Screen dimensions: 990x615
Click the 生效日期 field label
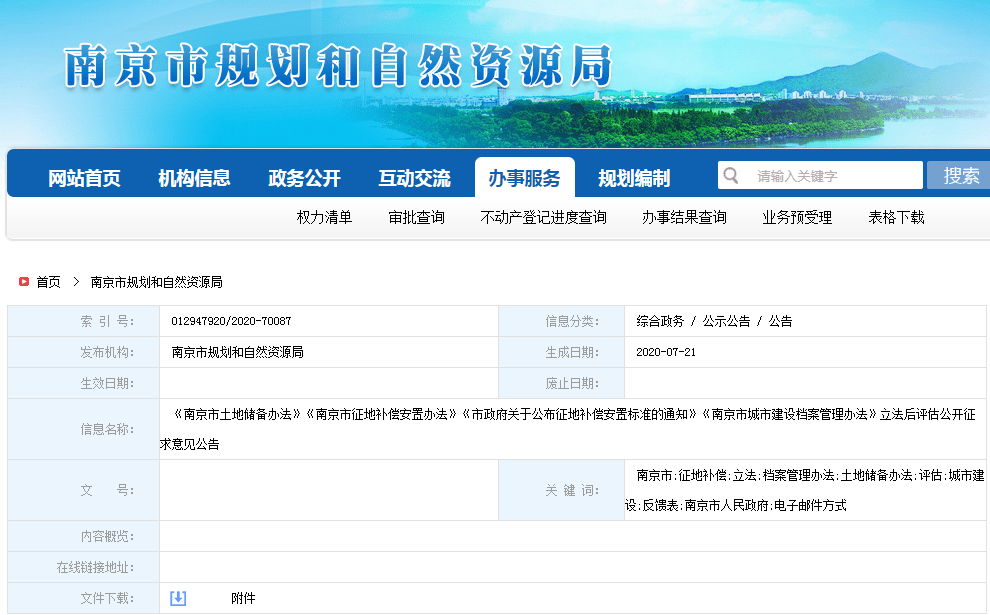tap(107, 383)
